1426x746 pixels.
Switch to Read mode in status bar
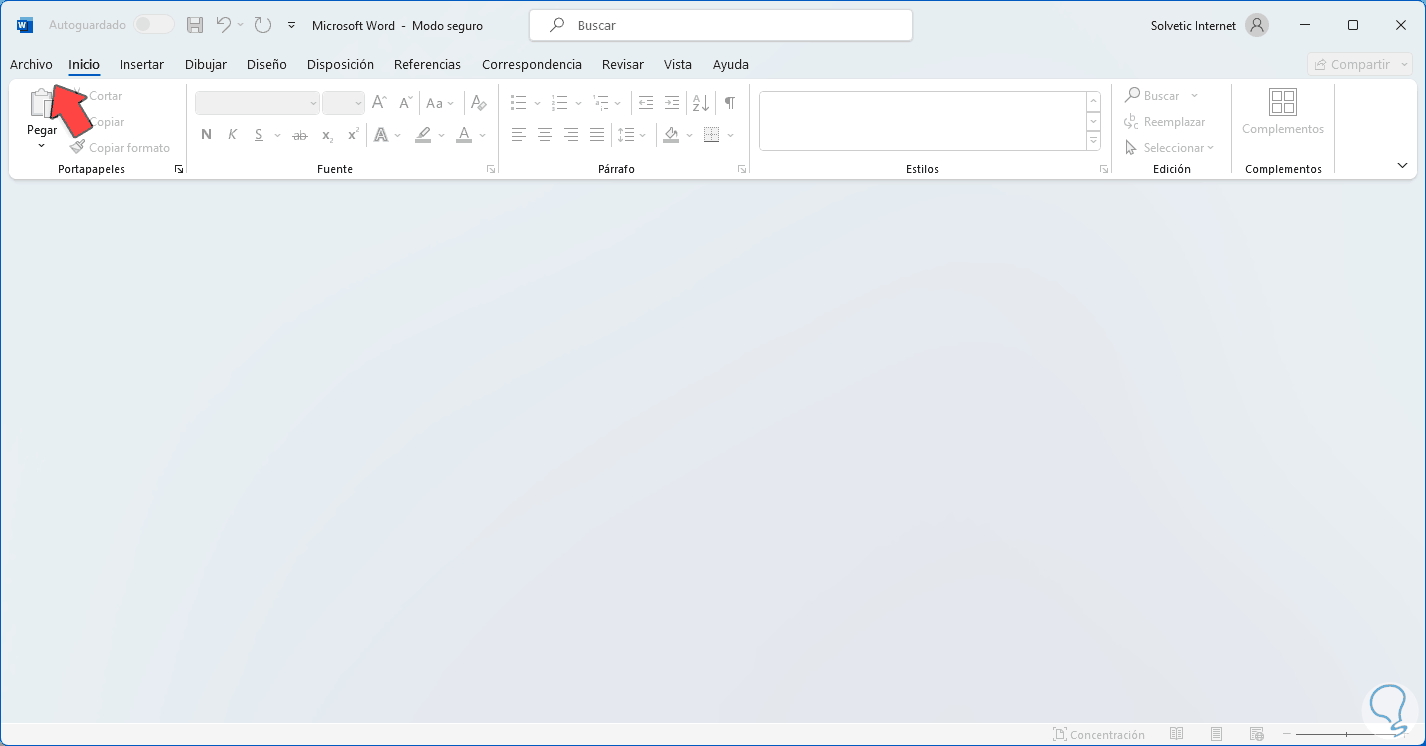(x=1177, y=734)
